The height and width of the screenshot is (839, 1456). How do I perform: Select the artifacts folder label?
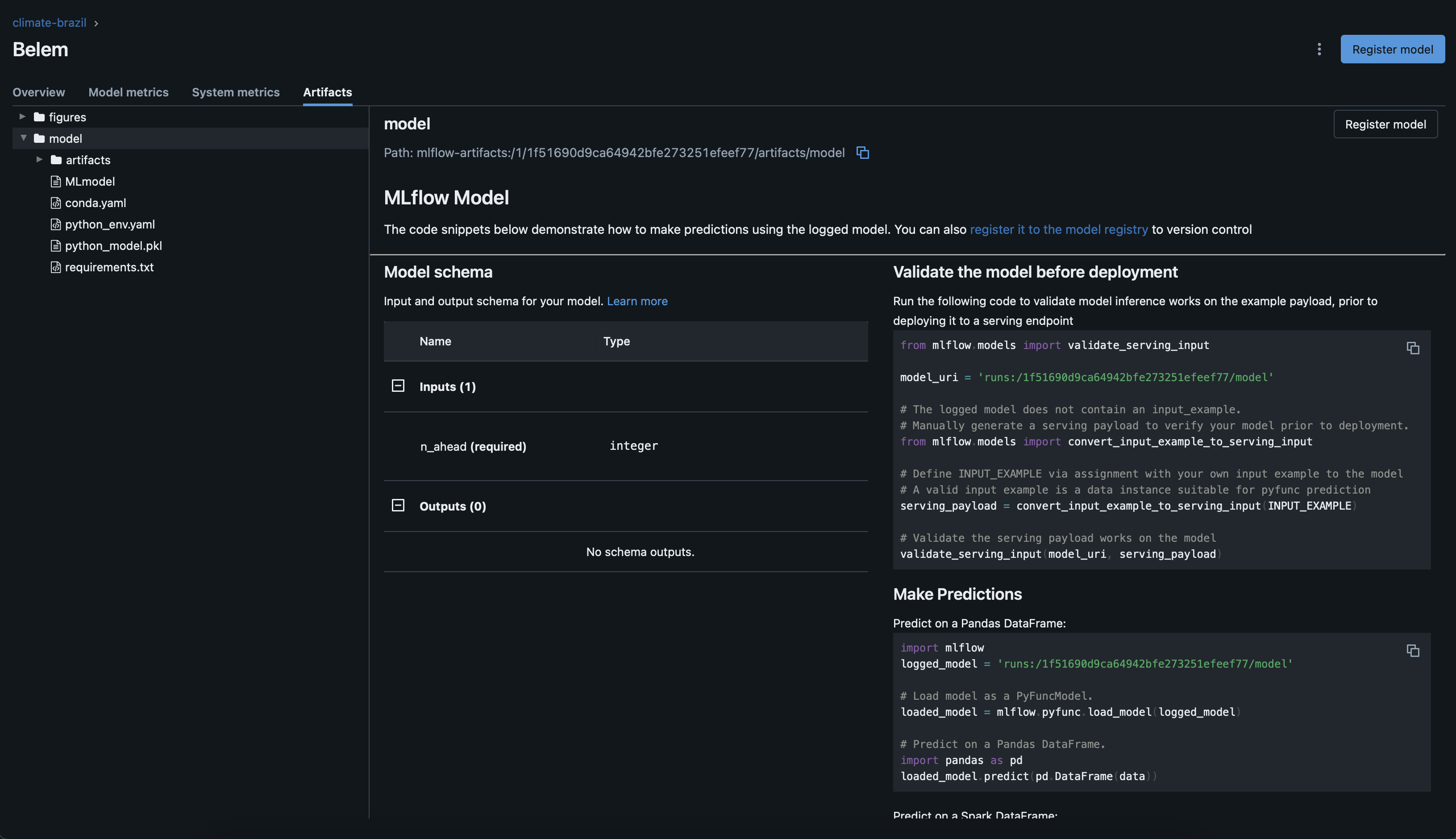pos(88,160)
